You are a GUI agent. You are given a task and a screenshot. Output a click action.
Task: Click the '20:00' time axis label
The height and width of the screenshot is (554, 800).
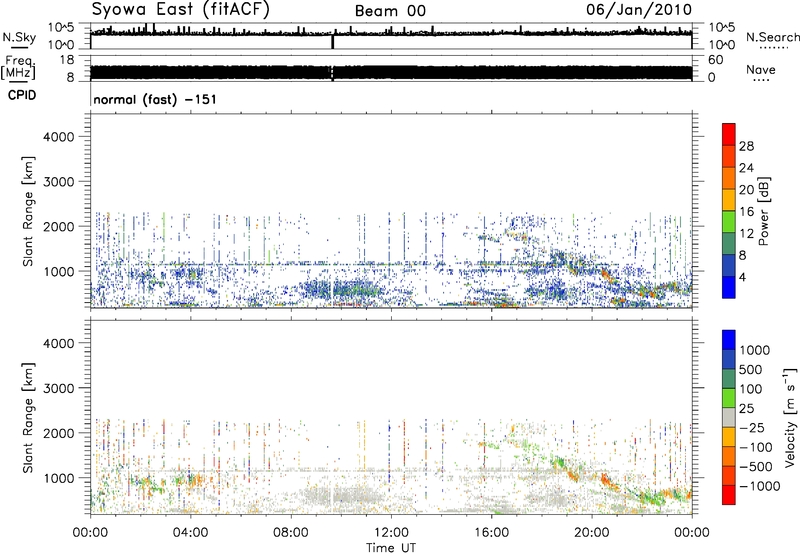(591, 532)
